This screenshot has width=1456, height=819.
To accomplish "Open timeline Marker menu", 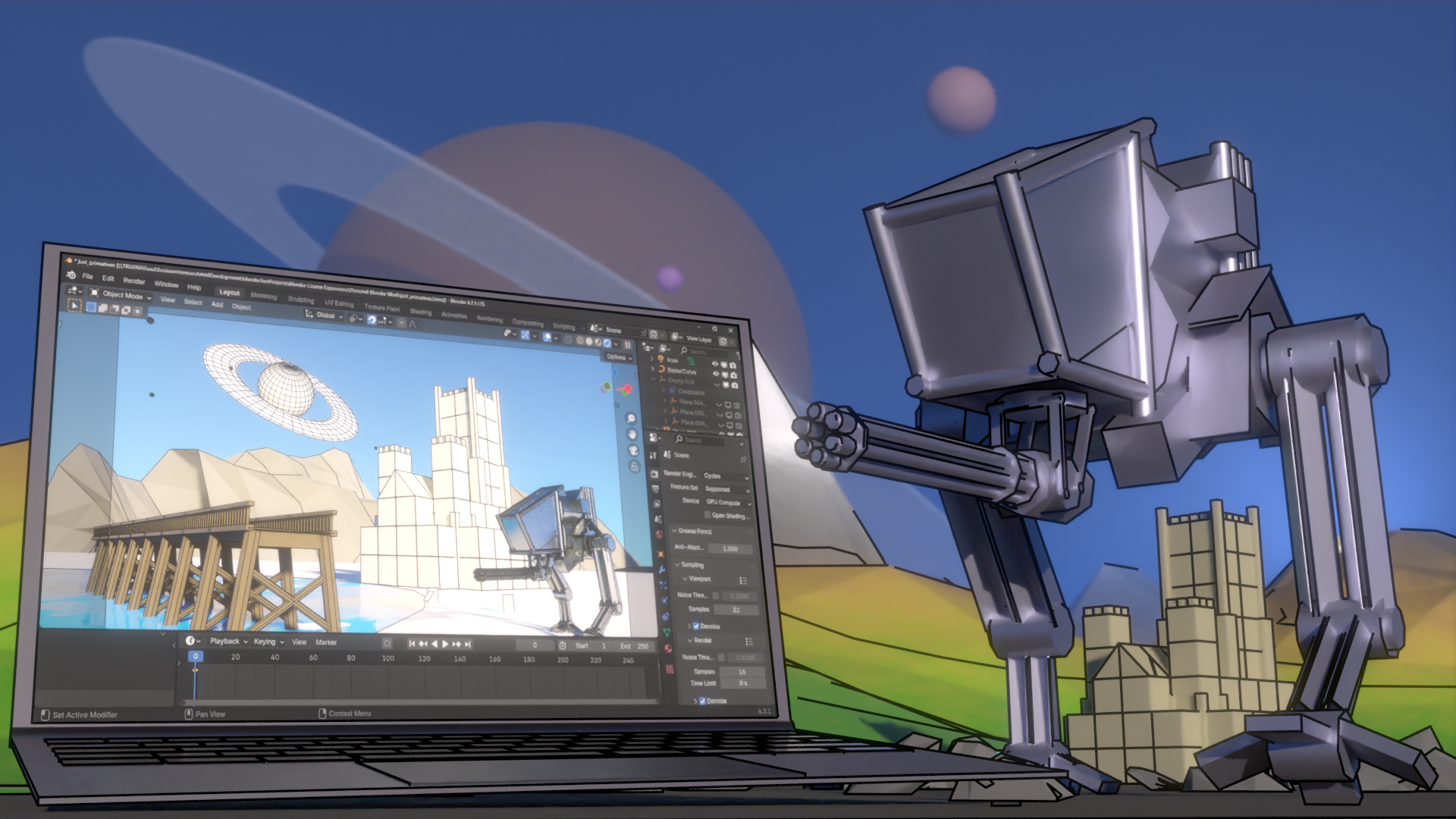I will tap(326, 642).
